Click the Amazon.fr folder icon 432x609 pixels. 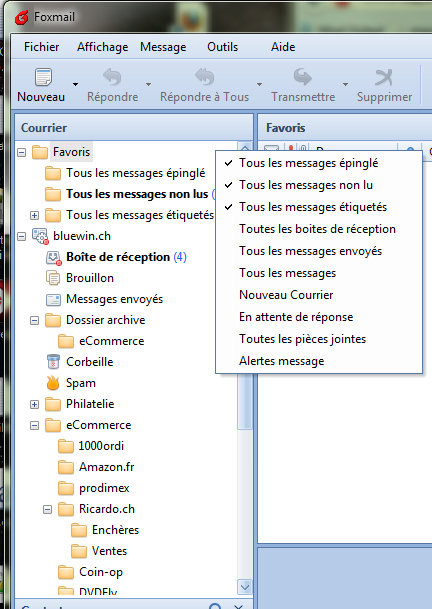(66, 467)
